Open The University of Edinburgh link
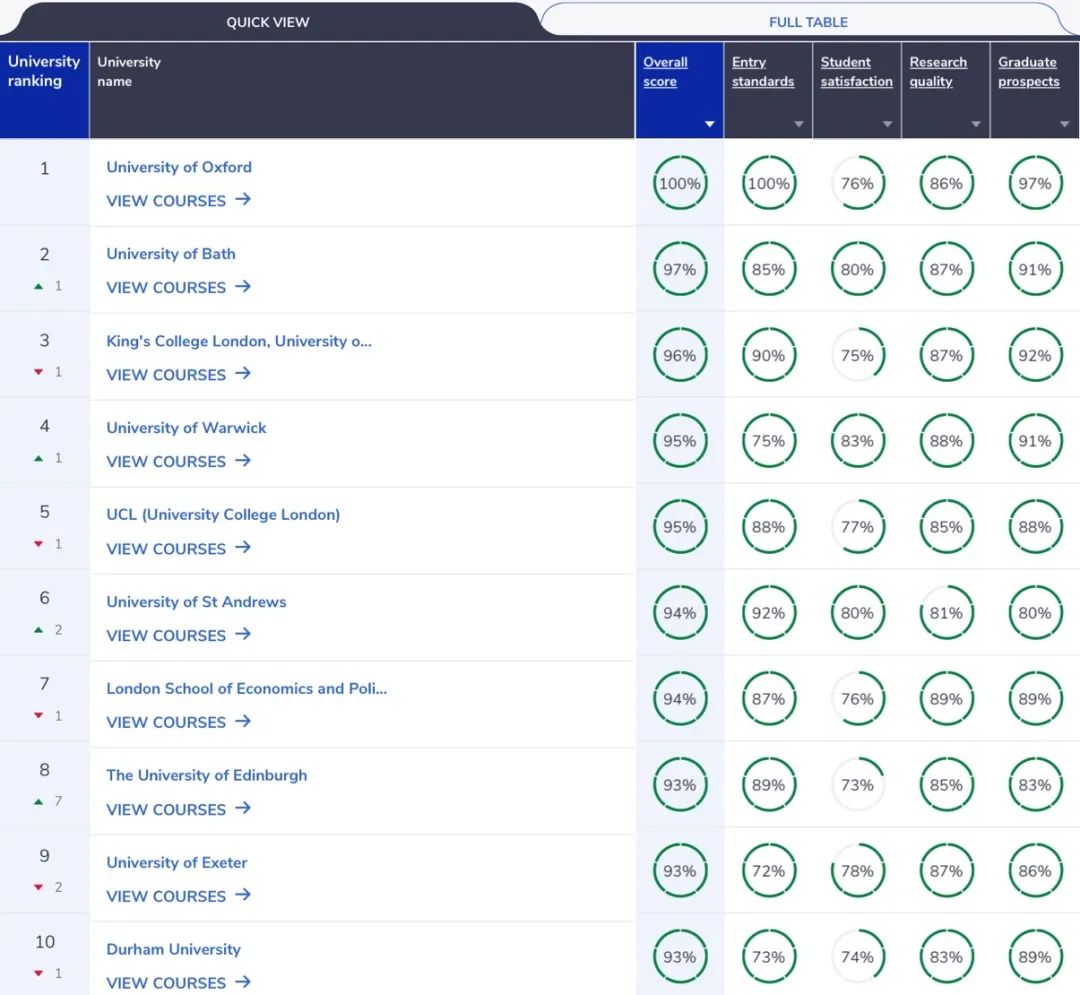Viewport: 1080px width, 995px height. tap(207, 776)
